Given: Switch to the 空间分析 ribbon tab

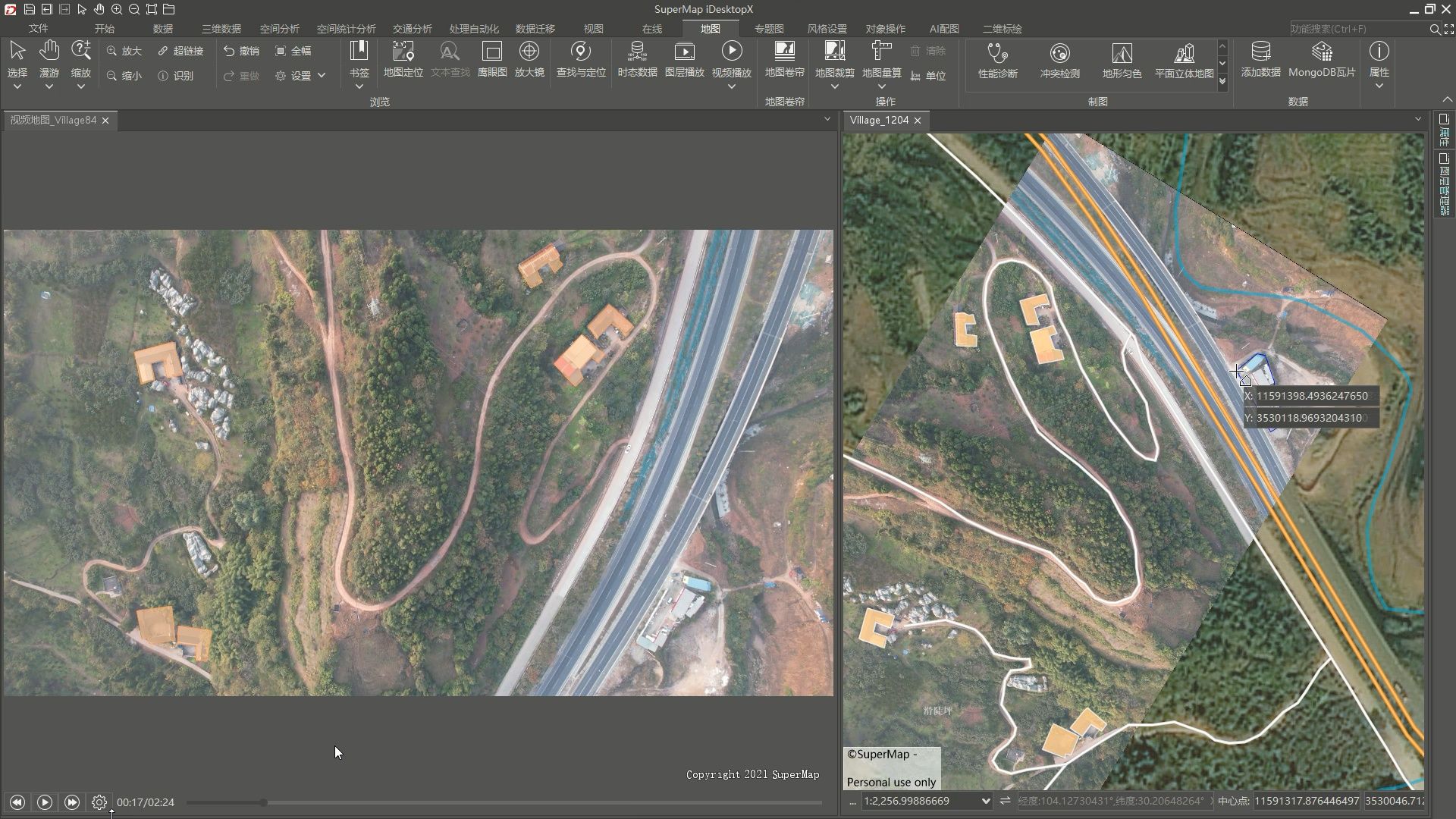Looking at the screenshot, I should tap(280, 29).
